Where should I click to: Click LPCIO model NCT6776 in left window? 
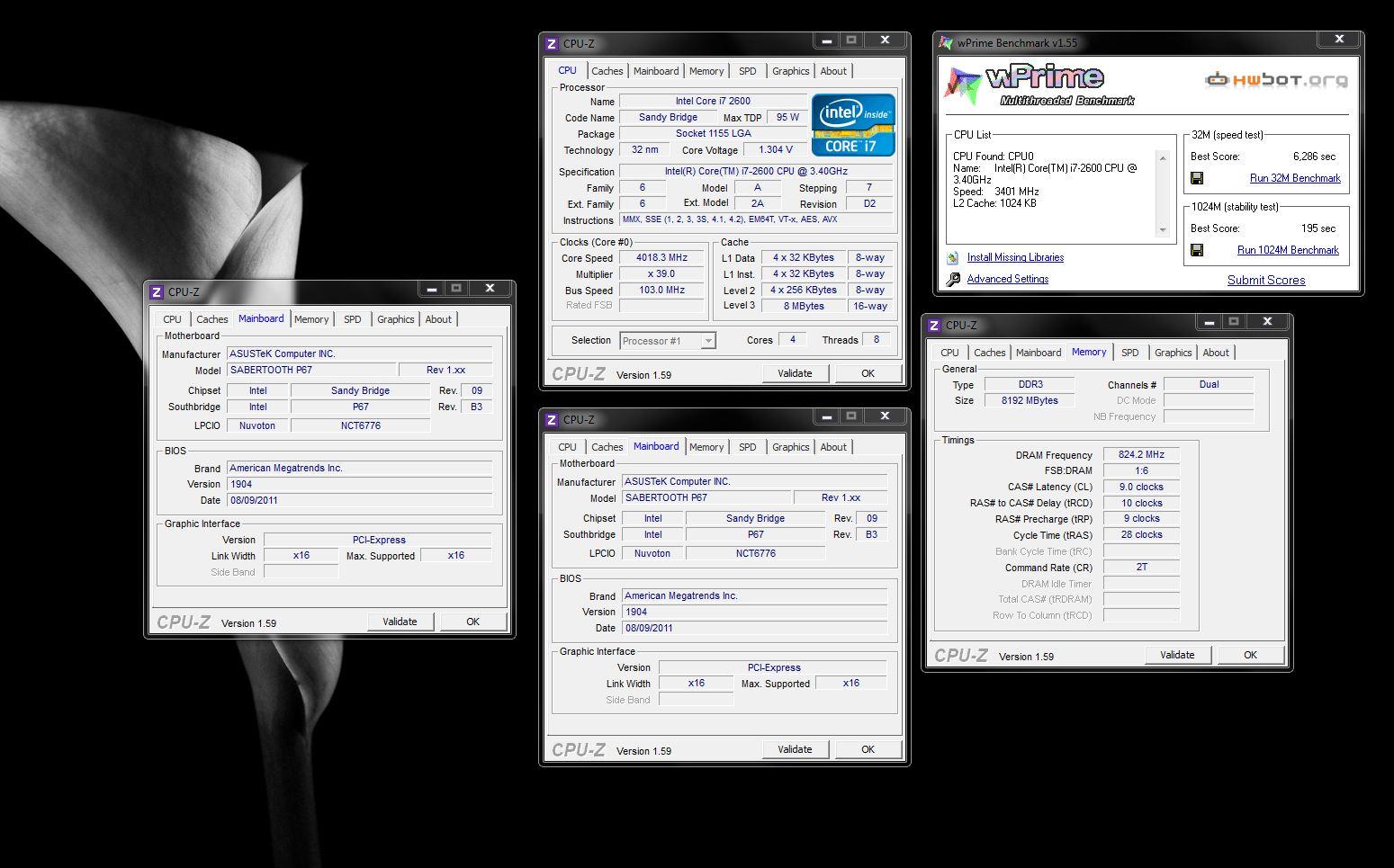point(360,425)
